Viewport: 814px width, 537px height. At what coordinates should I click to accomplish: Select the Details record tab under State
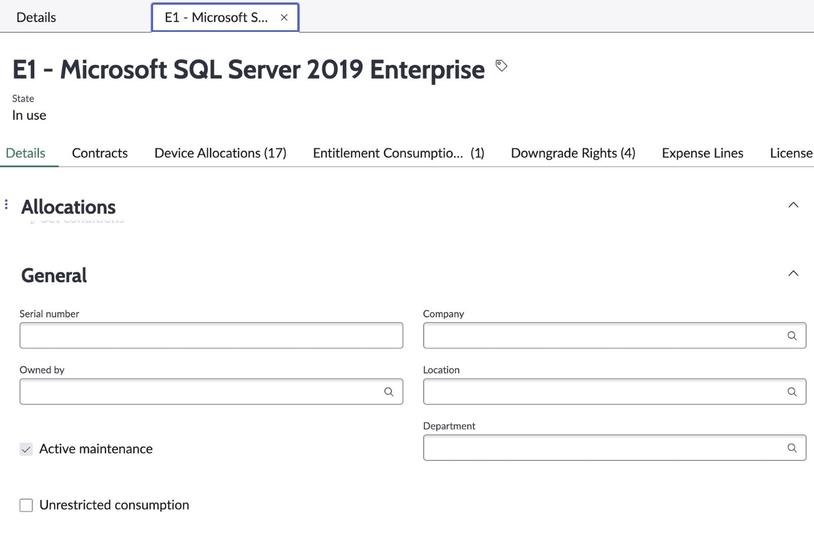tap(25, 153)
